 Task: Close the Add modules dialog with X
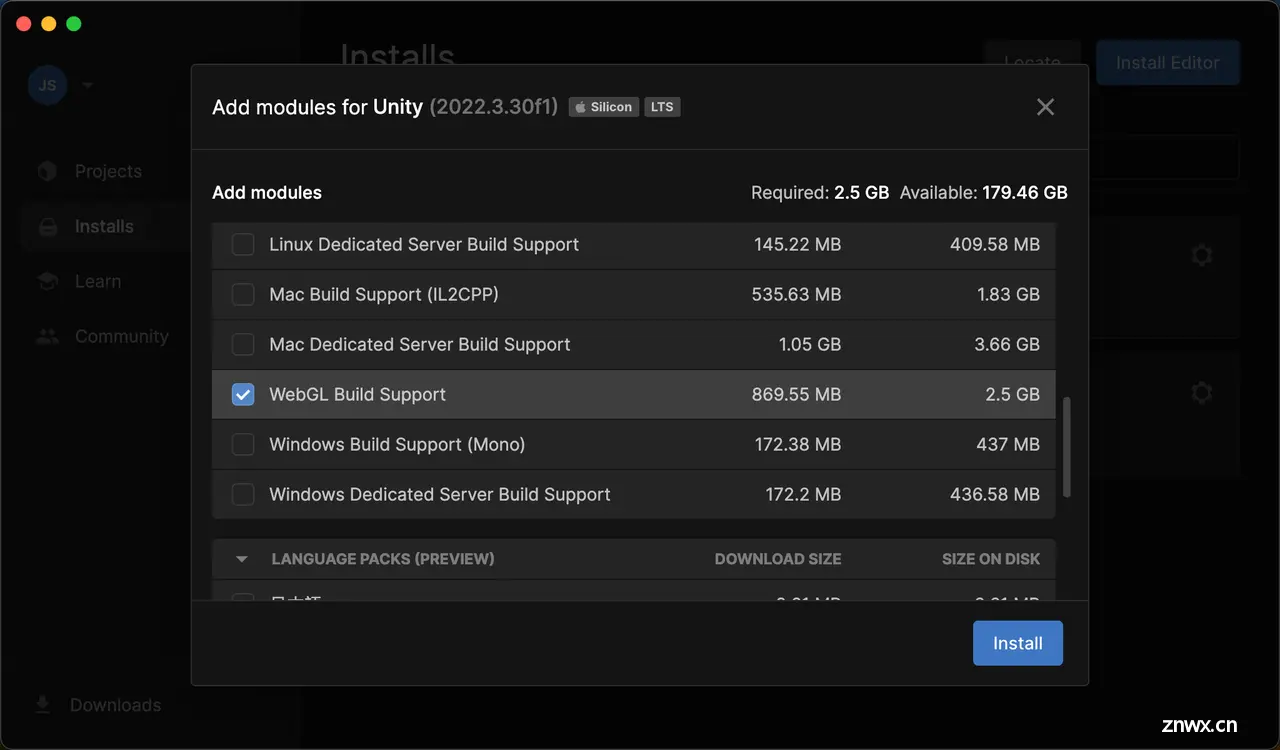tap(1045, 107)
